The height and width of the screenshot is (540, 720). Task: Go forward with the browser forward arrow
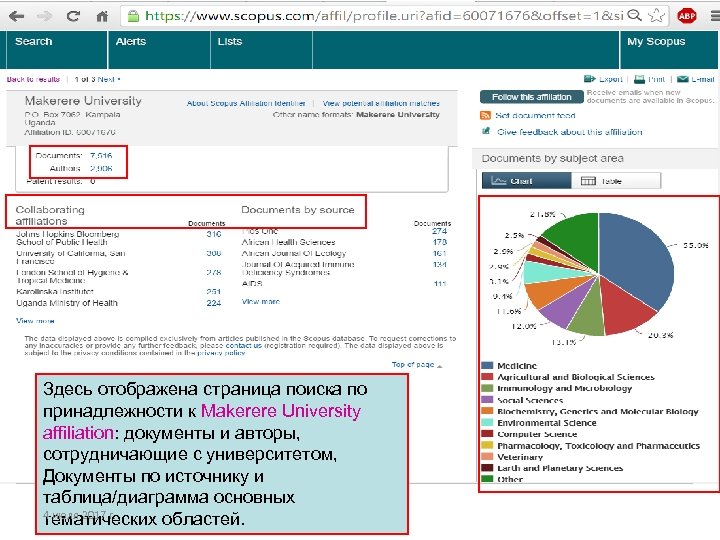tap(45, 17)
